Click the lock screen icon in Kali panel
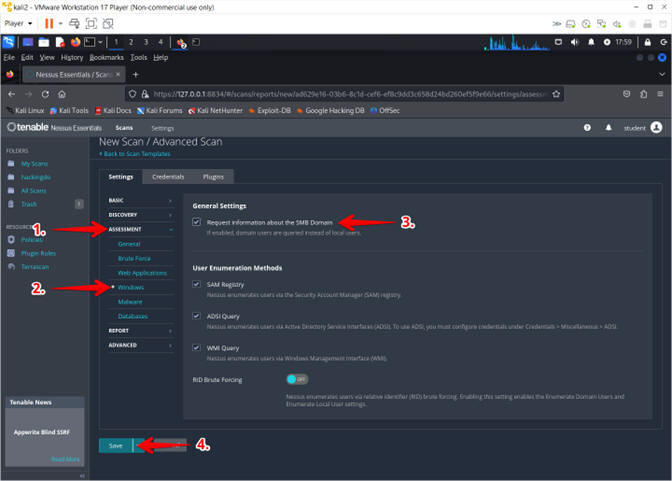Screen dimensions: 672x481 (x=648, y=42)
